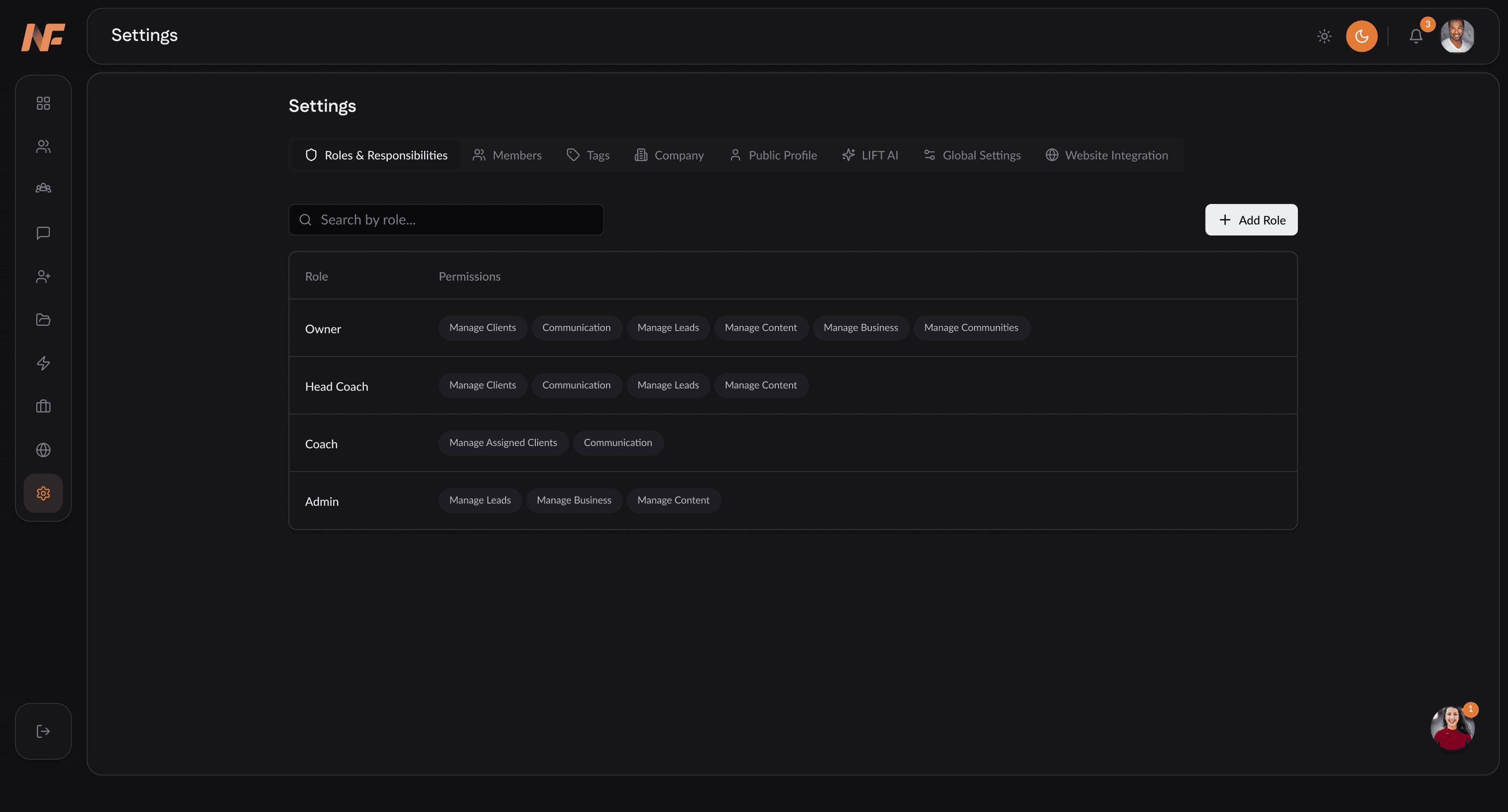Screen dimensions: 1508x812
Task: Open the Website Integration tab
Action: tap(1106, 155)
